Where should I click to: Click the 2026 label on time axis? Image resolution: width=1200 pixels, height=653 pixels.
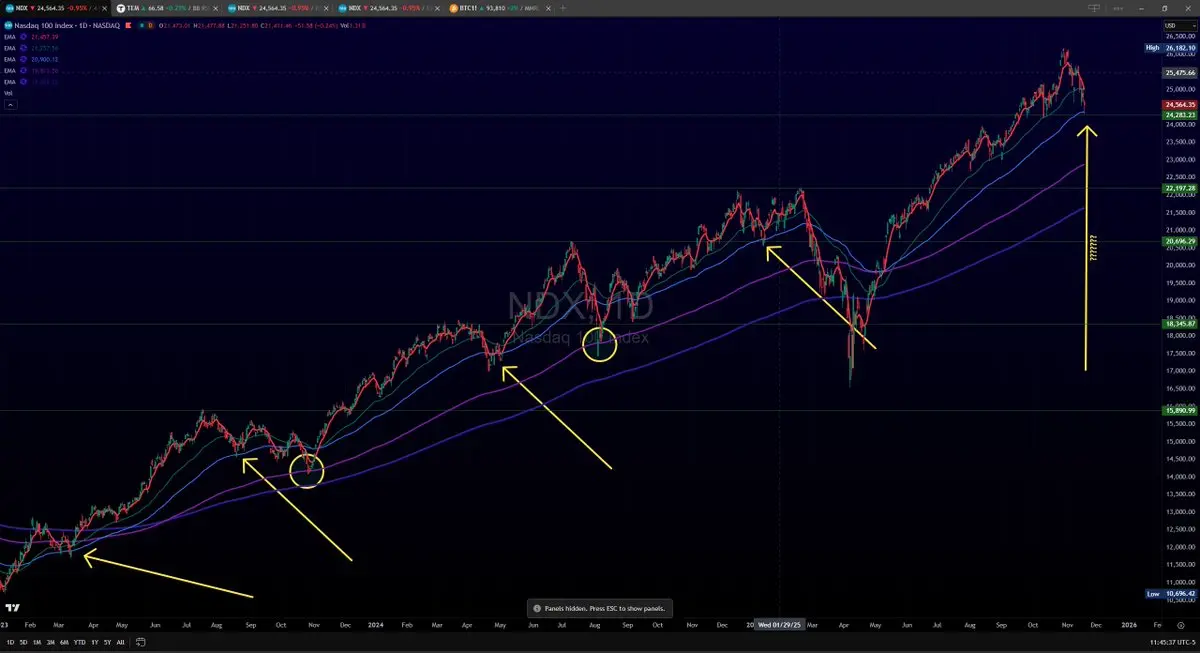coord(1128,625)
